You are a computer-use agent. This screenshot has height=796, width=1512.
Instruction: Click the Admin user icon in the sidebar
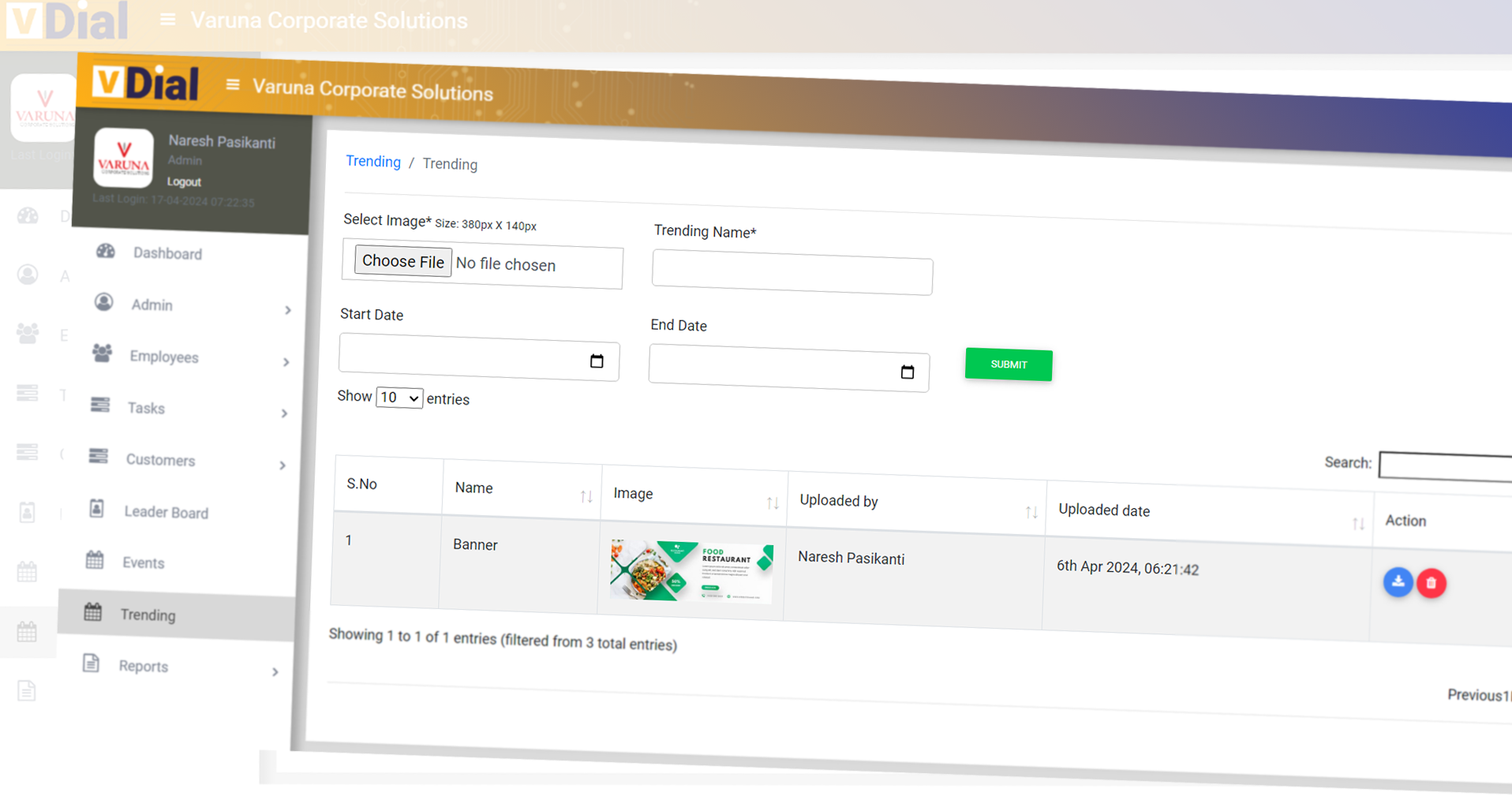pos(103,302)
